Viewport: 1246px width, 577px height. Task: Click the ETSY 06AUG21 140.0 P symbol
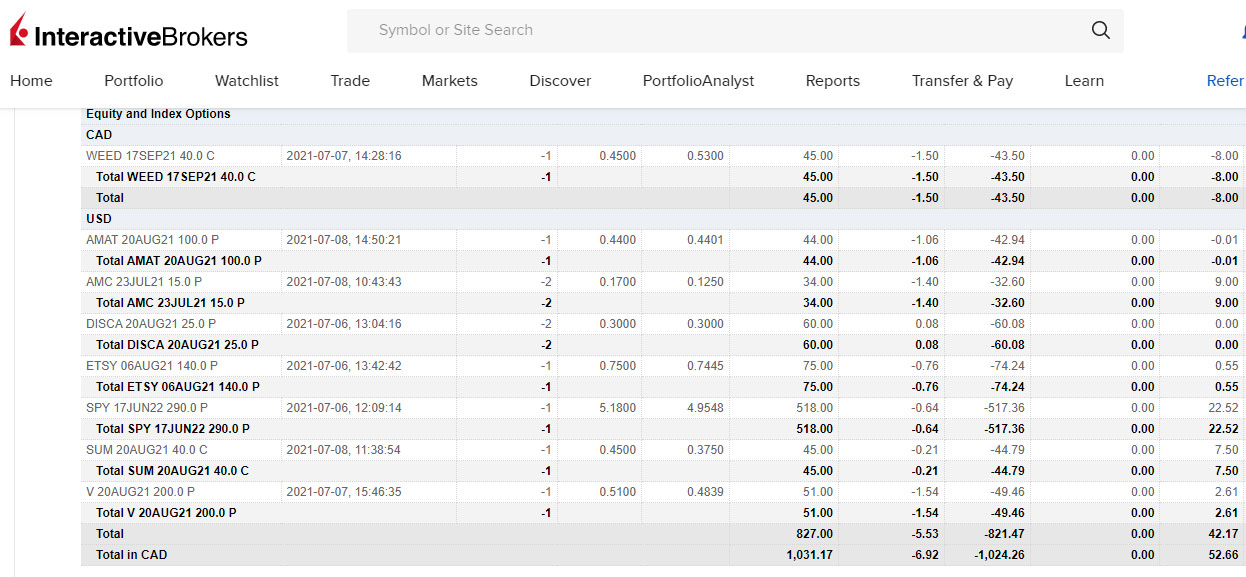[152, 366]
